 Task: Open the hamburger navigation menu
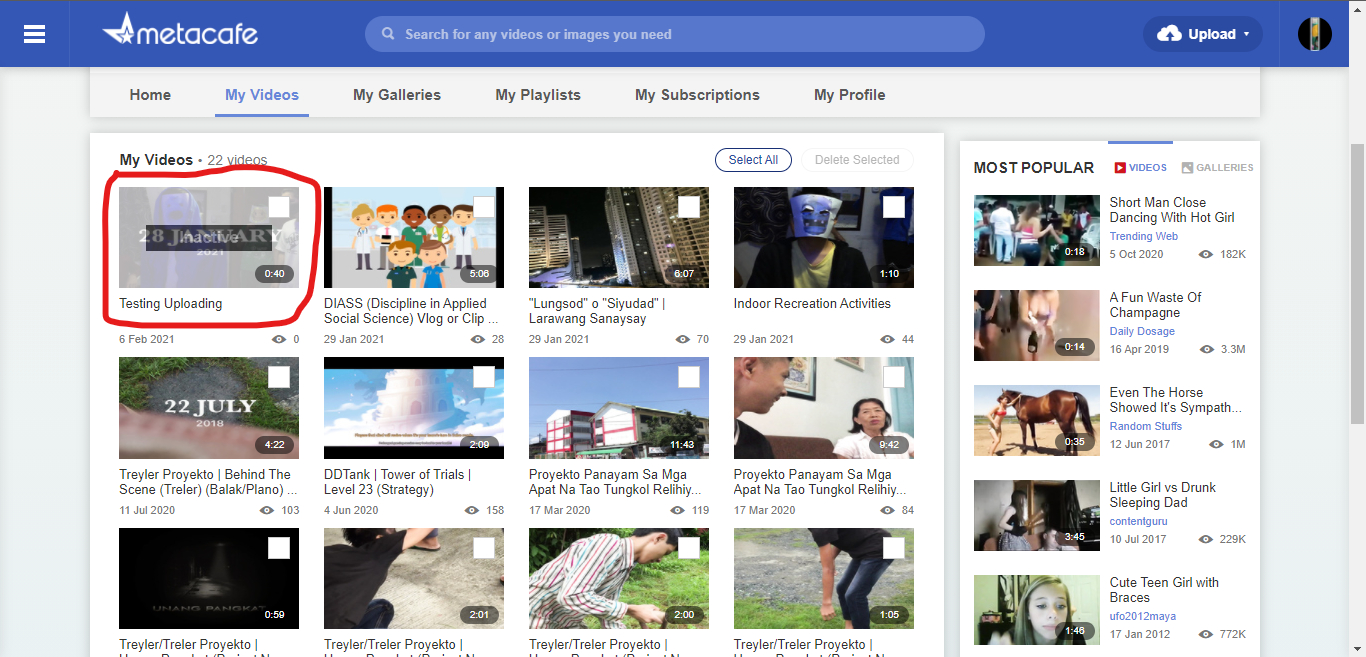35,34
